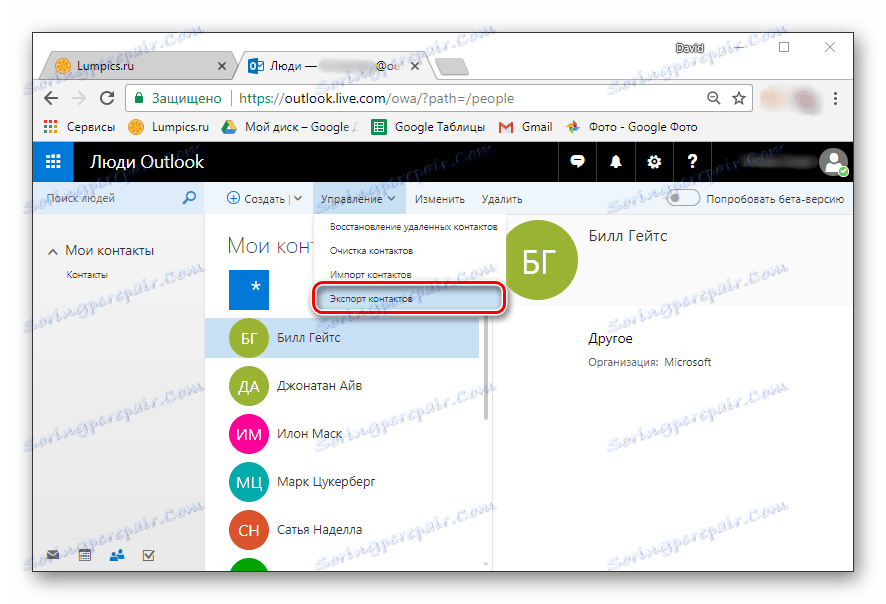Select contact Марк Цукерберг
This screenshot has width=886, height=604.
point(342,482)
